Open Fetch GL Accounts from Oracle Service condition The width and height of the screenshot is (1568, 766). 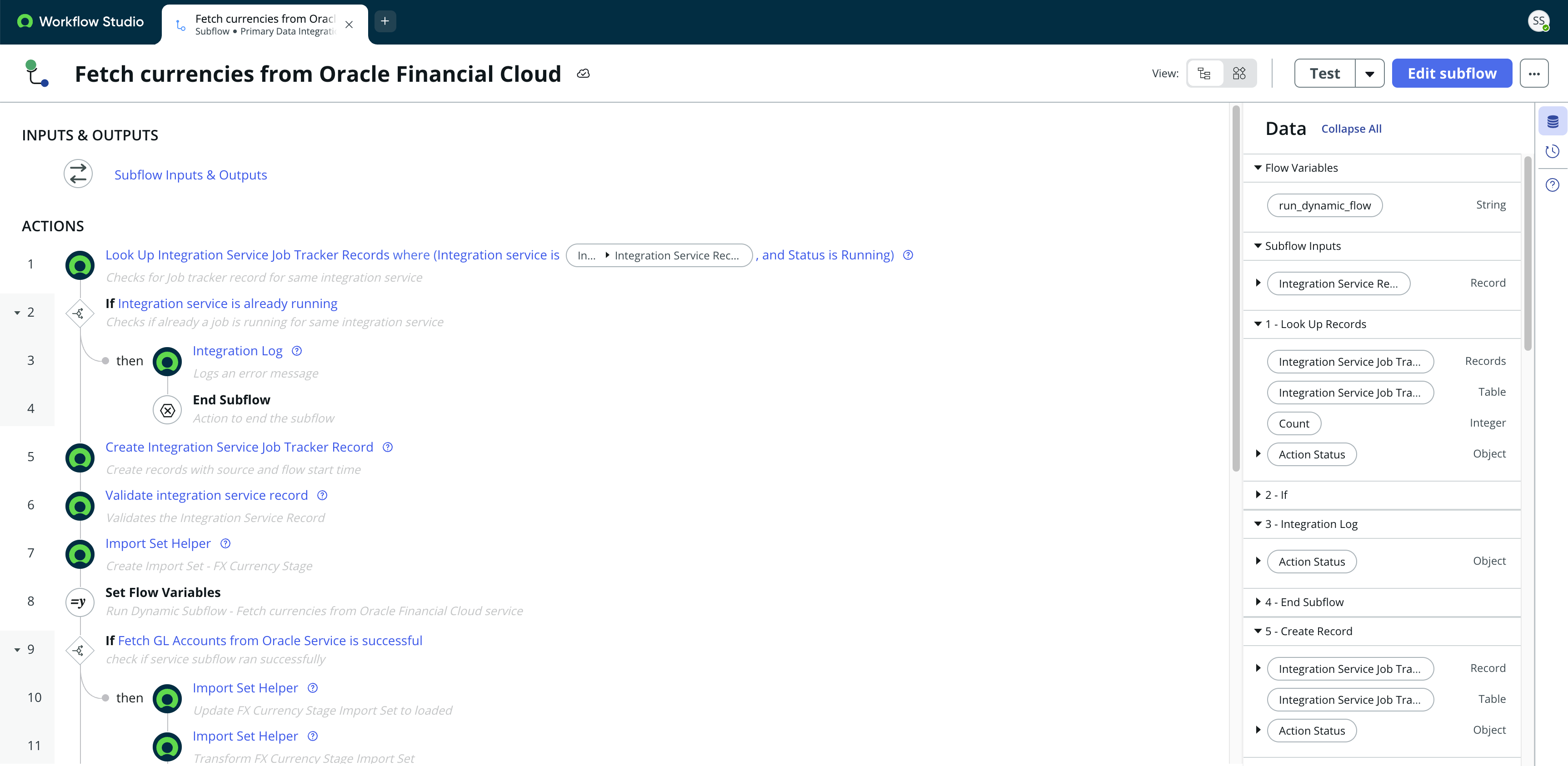point(270,641)
